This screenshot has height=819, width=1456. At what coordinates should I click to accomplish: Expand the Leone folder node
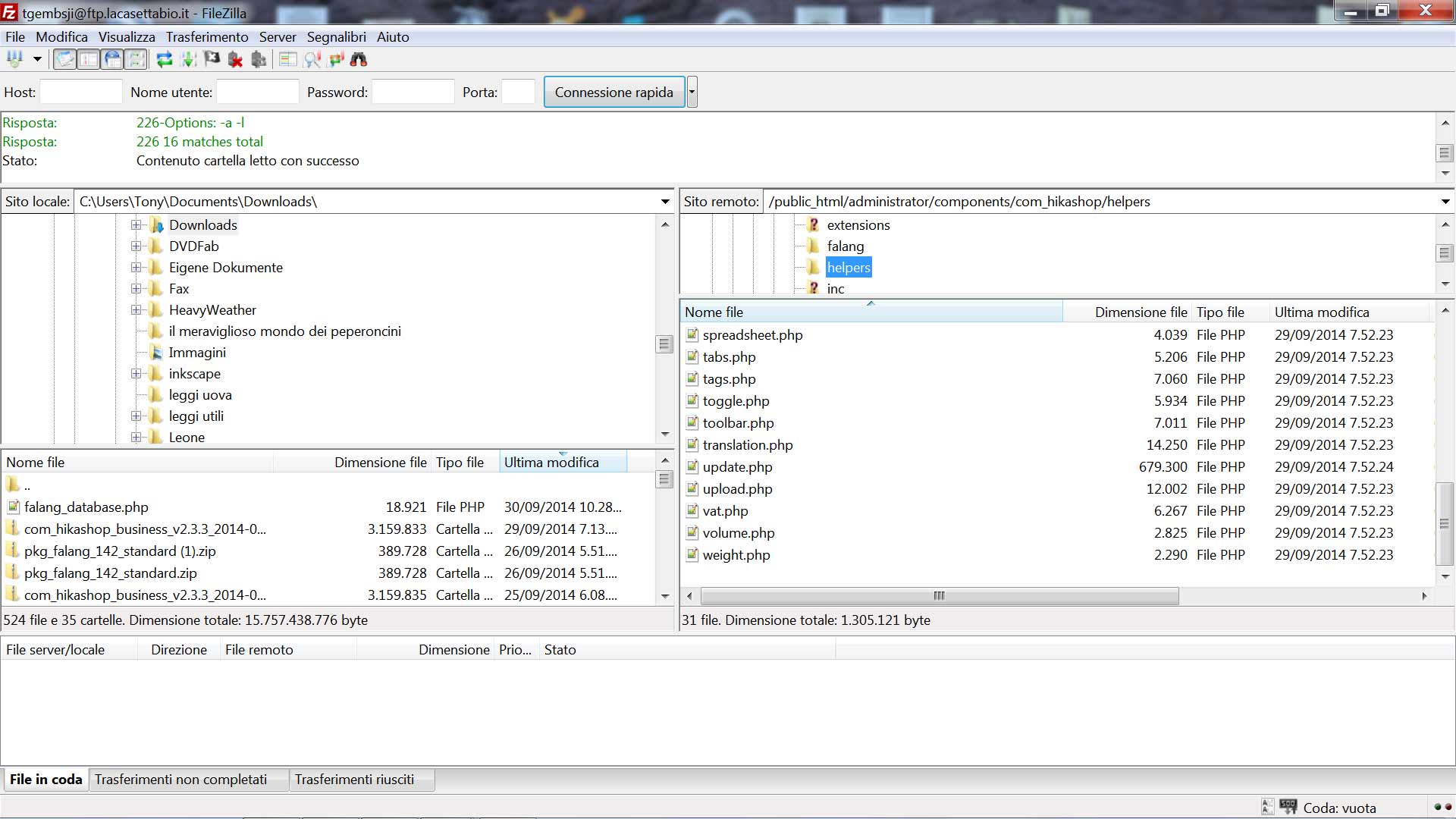(136, 438)
